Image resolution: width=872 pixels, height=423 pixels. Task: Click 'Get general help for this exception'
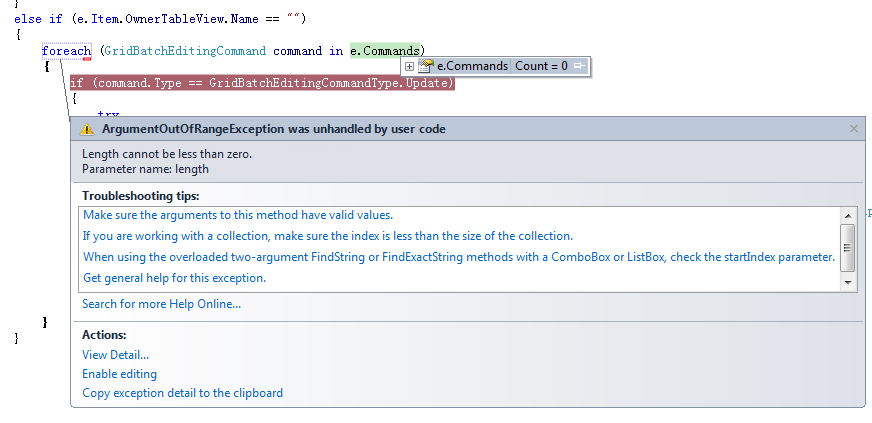point(174,278)
